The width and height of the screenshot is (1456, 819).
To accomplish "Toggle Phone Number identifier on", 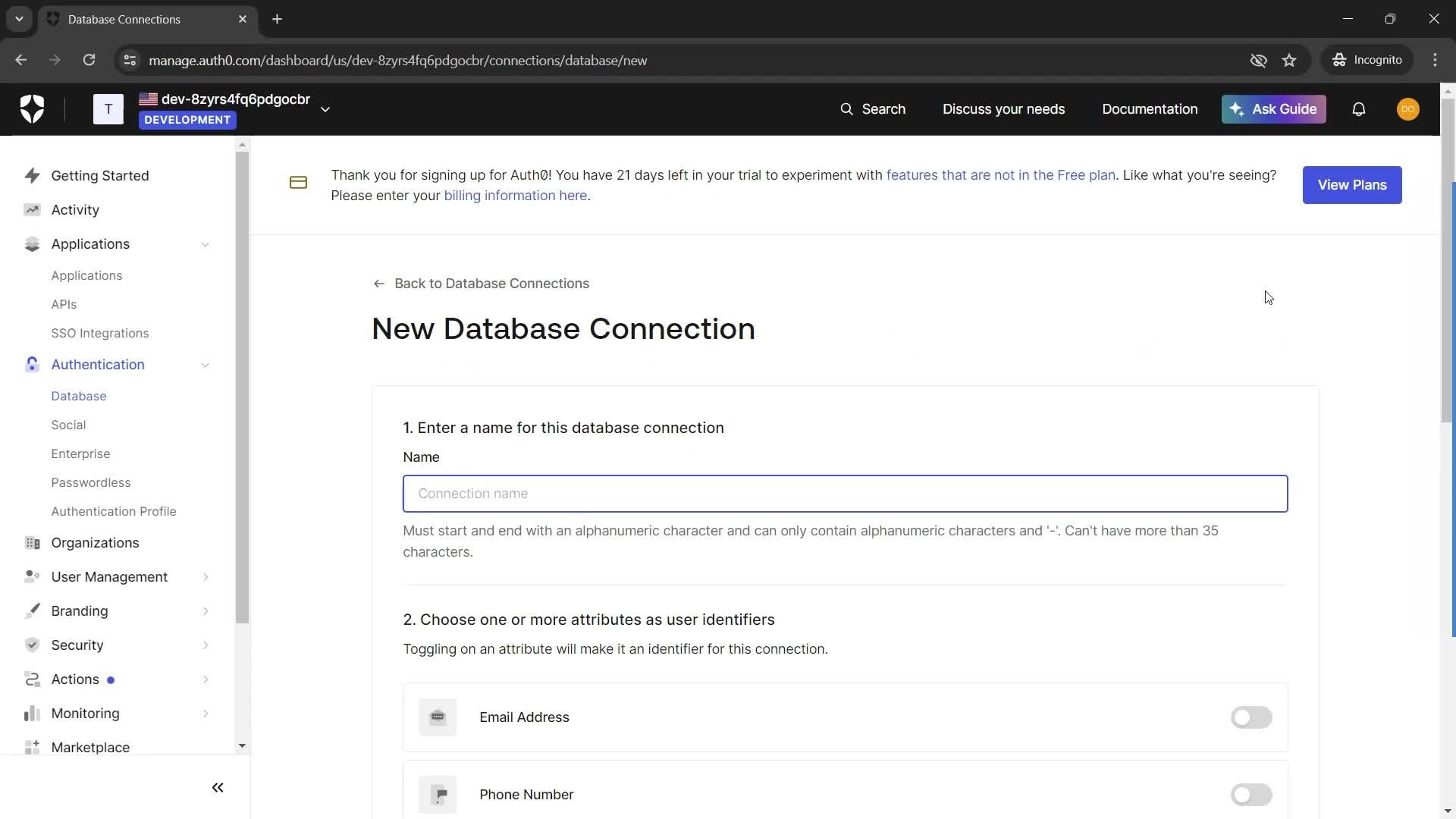I will [1251, 795].
